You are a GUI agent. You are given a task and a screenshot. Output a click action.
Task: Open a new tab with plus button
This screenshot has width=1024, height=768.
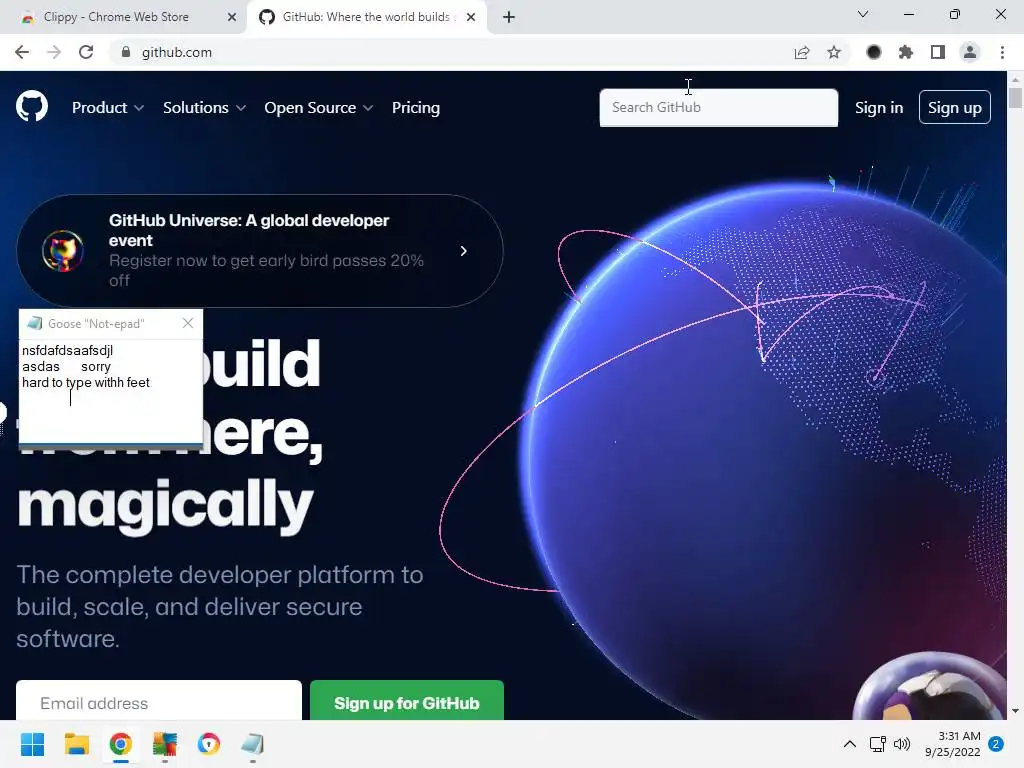pos(509,17)
